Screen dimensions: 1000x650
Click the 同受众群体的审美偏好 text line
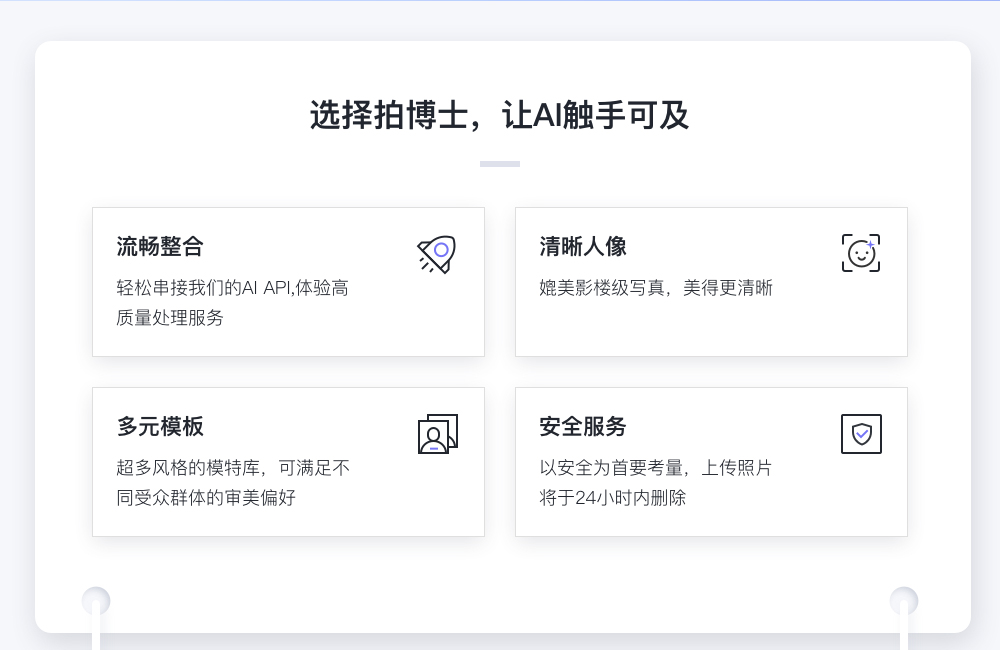(x=206, y=498)
